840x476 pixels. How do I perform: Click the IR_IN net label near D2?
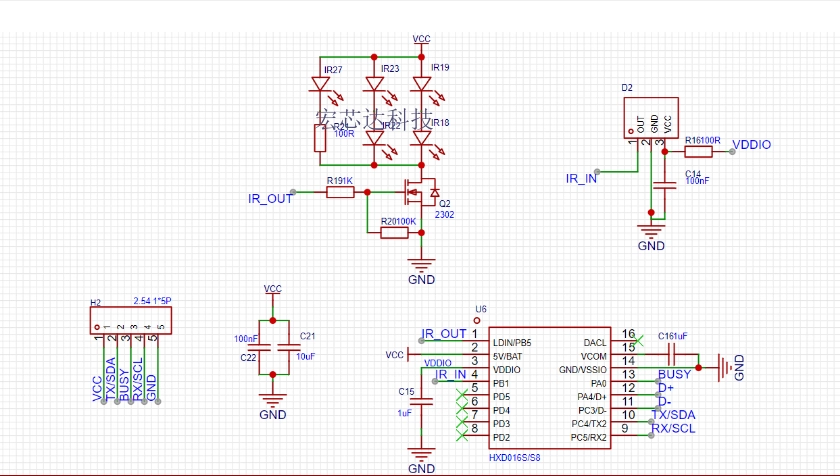coord(581,179)
